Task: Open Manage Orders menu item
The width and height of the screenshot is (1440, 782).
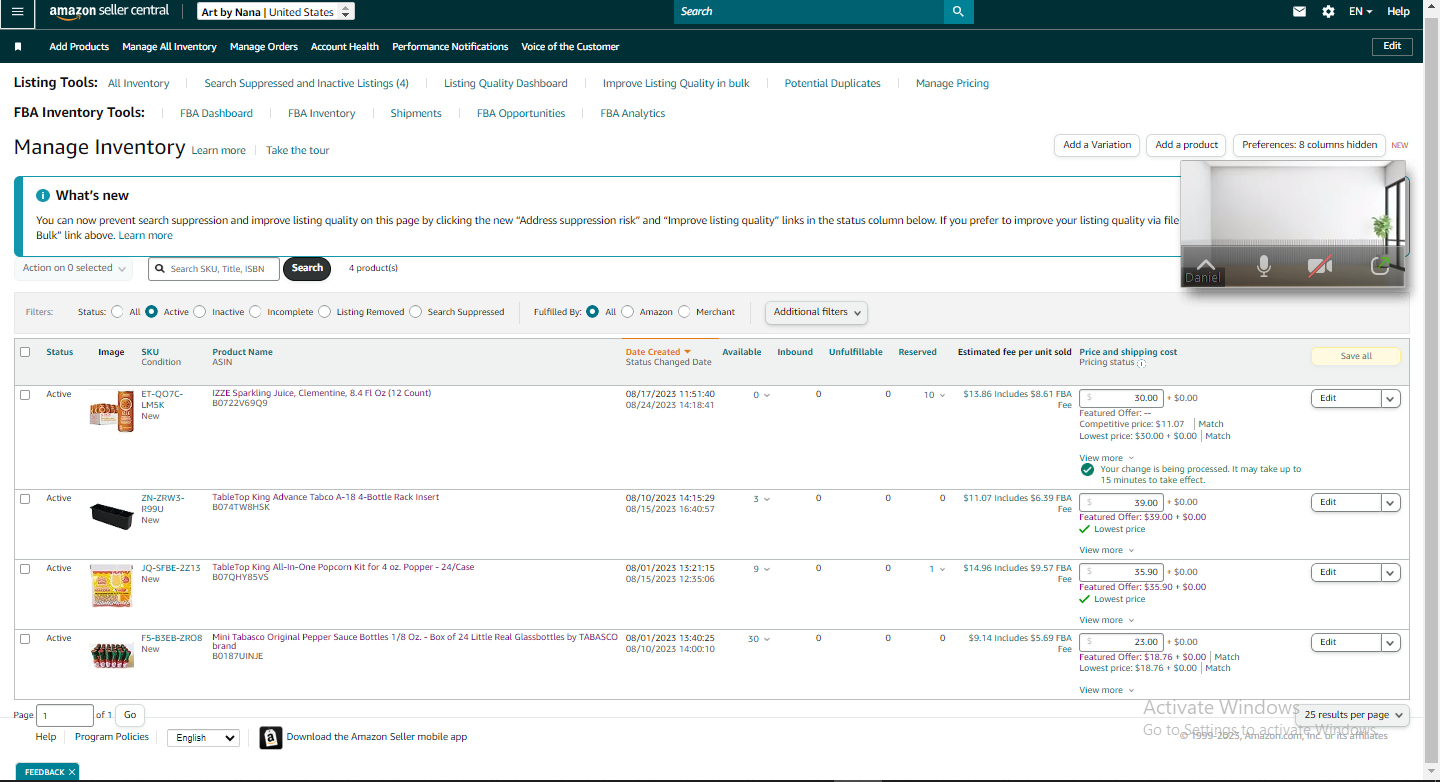Action: coord(264,47)
